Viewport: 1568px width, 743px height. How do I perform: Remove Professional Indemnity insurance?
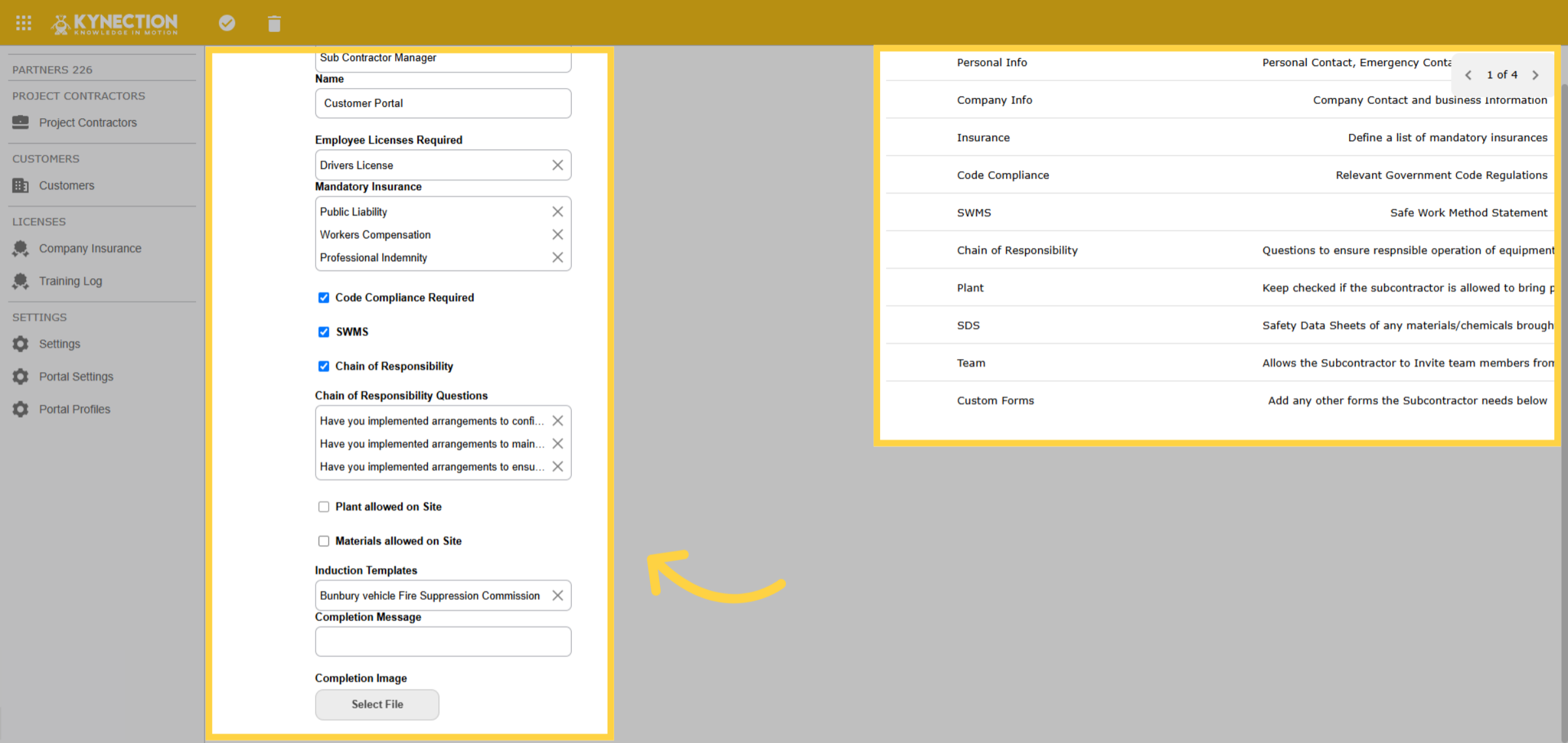pos(557,257)
